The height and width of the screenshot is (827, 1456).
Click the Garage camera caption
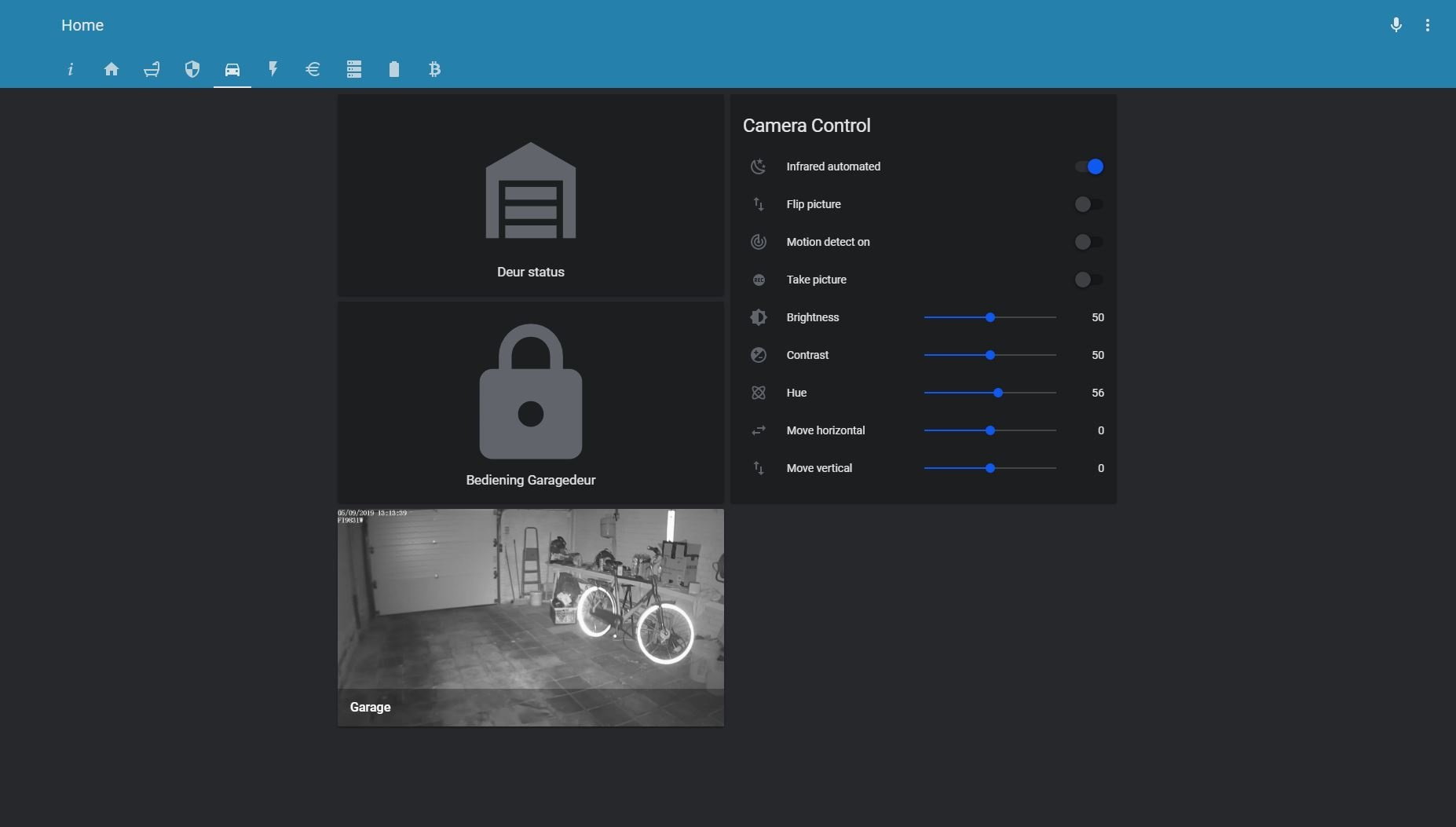click(370, 707)
